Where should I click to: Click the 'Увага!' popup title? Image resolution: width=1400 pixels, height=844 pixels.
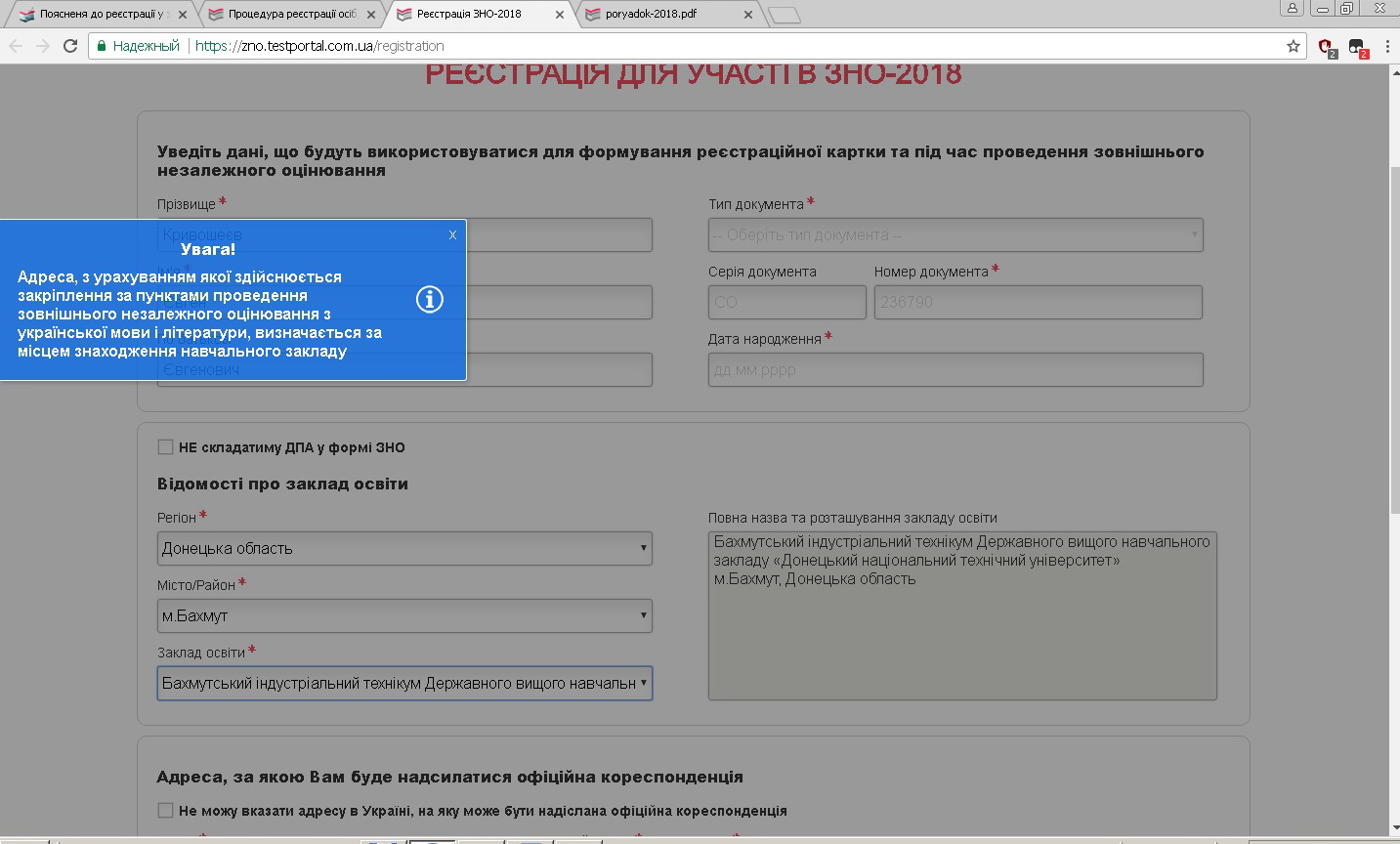tap(208, 249)
